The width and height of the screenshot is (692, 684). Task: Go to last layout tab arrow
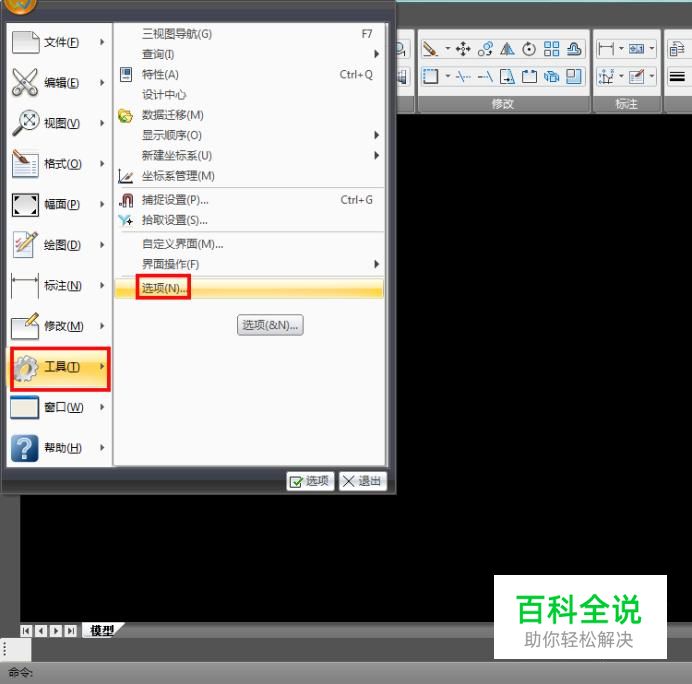pos(71,631)
